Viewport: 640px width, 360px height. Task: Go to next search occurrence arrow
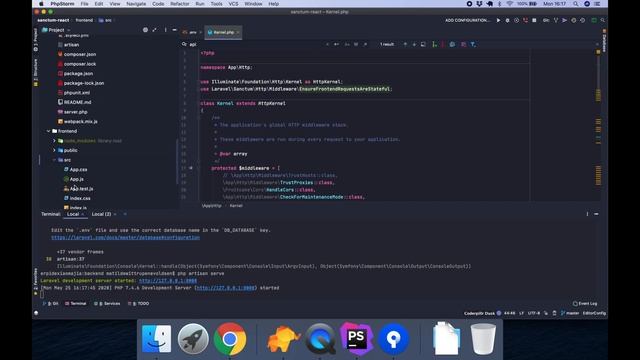tap(414, 44)
